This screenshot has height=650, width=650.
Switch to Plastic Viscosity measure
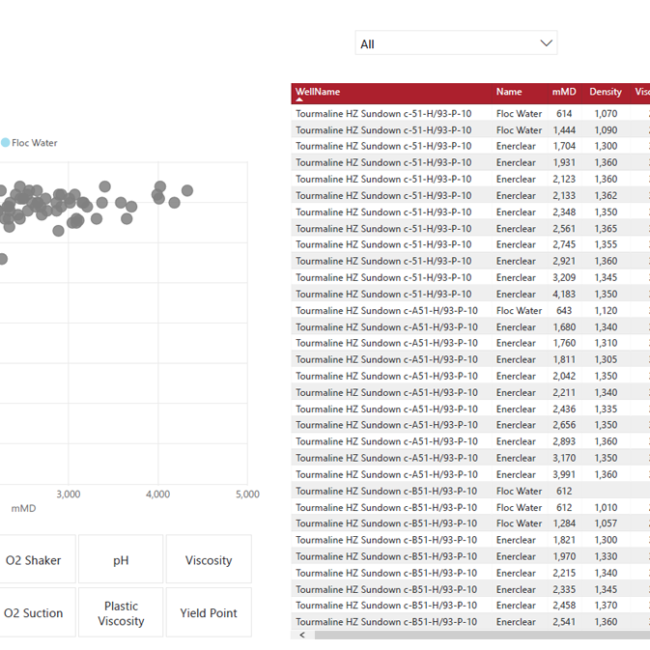[121, 613]
